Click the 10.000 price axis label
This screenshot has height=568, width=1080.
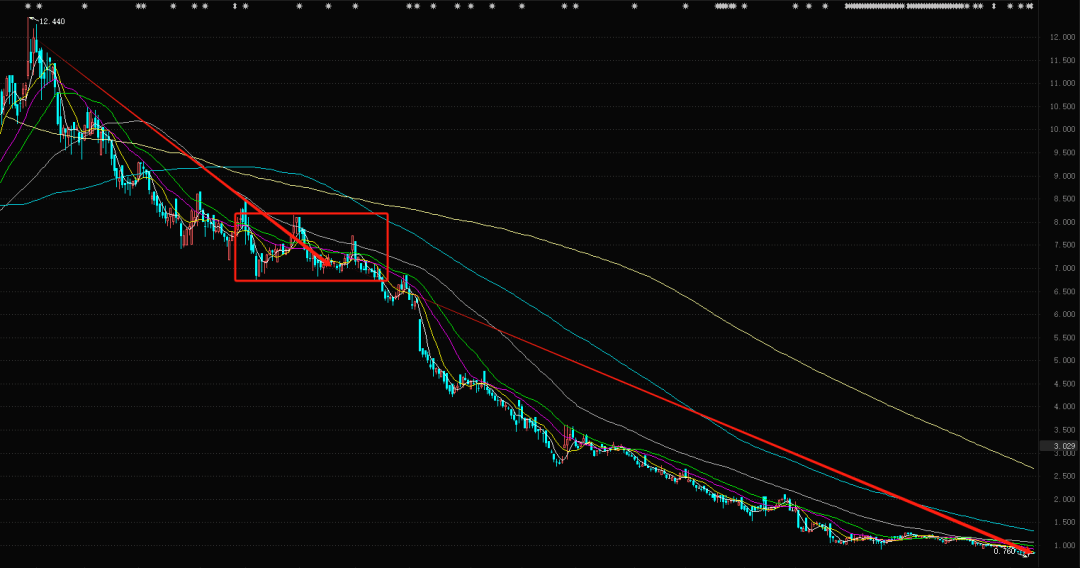1063,129
